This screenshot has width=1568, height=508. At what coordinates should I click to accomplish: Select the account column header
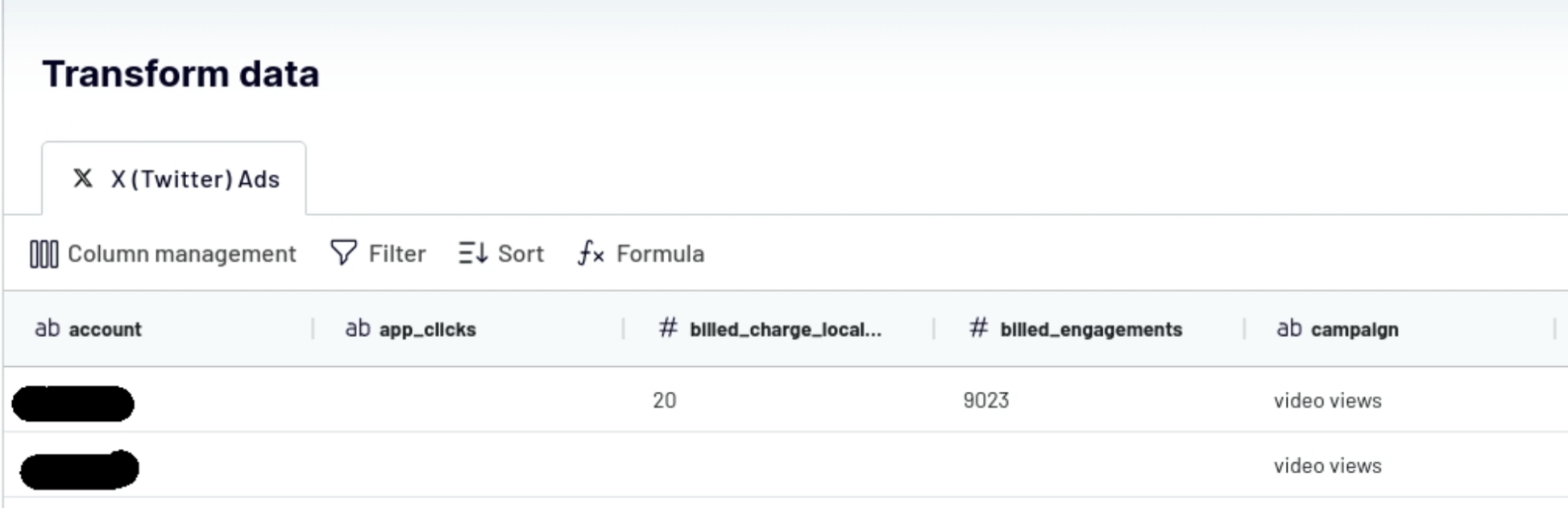pyautogui.click(x=105, y=328)
